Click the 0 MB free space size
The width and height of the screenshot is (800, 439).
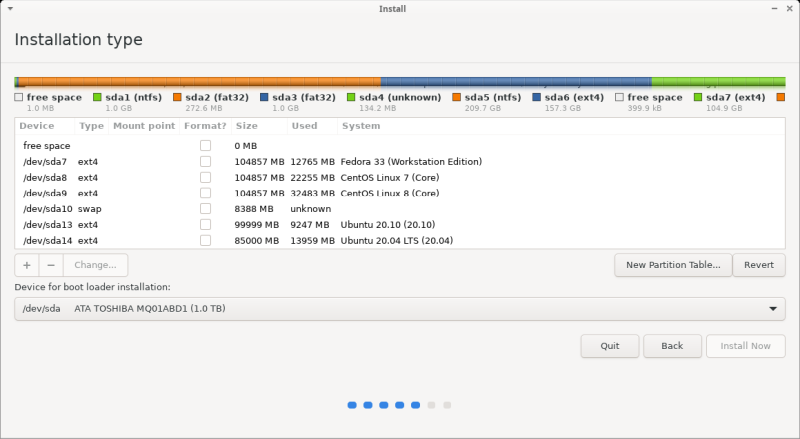point(245,145)
